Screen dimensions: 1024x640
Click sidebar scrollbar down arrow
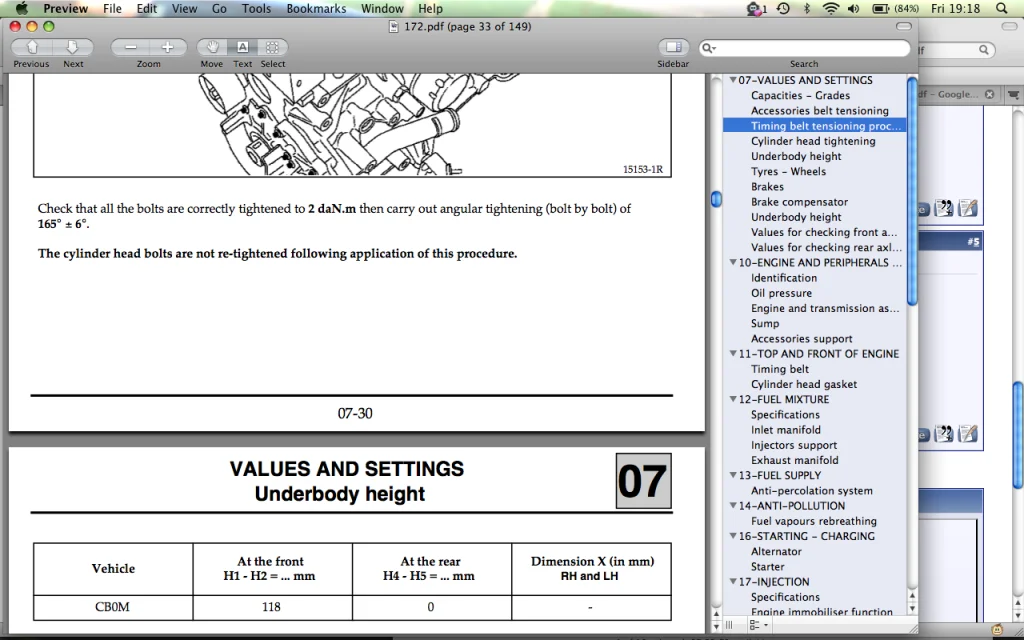912,608
